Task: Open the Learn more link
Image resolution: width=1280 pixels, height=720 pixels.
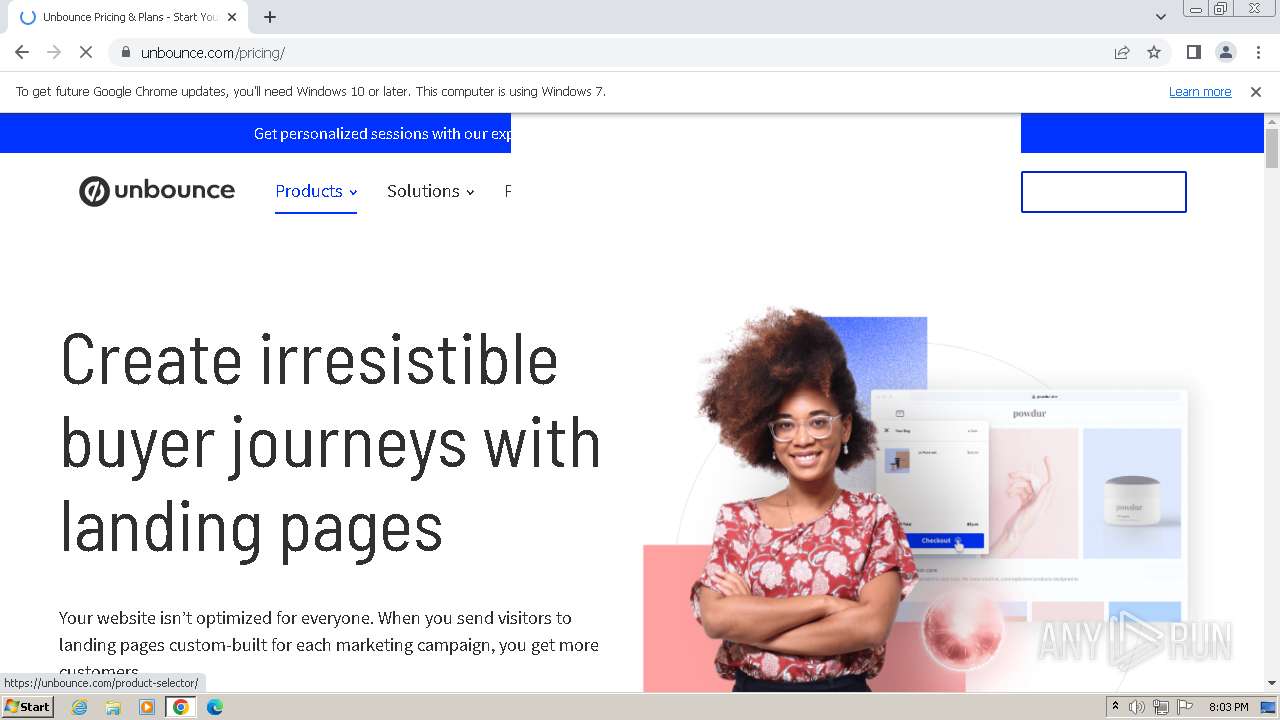Action: point(1200,91)
